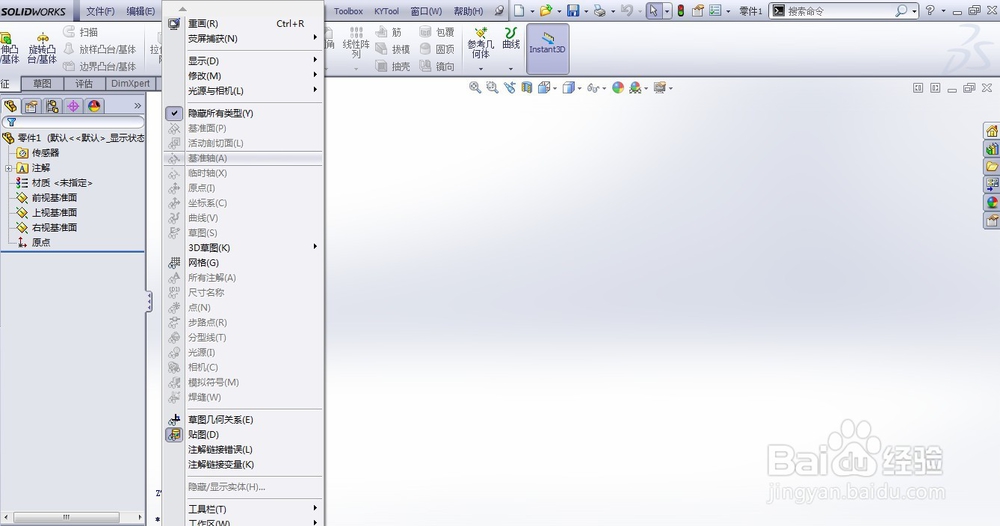This screenshot has width=1000, height=526.
Task: Open the Edit (编辑) menu
Action: (140, 11)
